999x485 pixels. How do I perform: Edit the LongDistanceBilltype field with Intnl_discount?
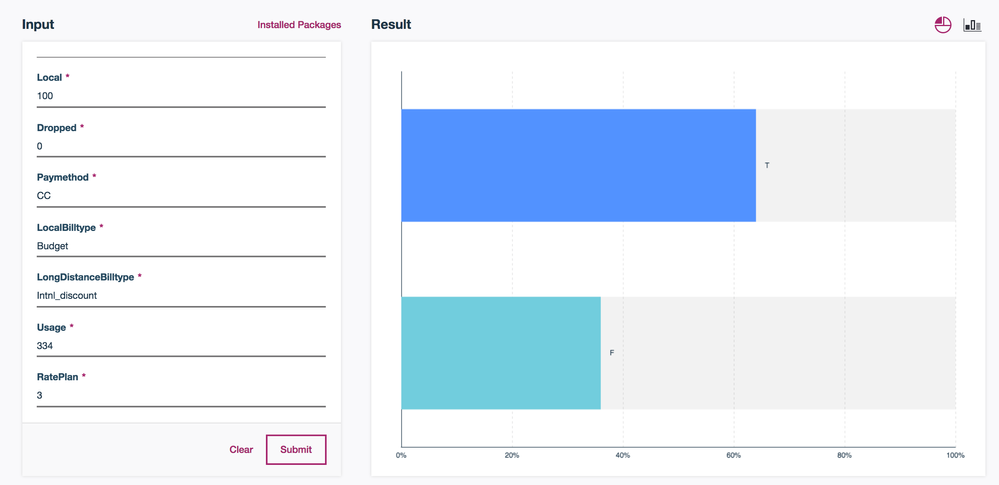[181, 296]
